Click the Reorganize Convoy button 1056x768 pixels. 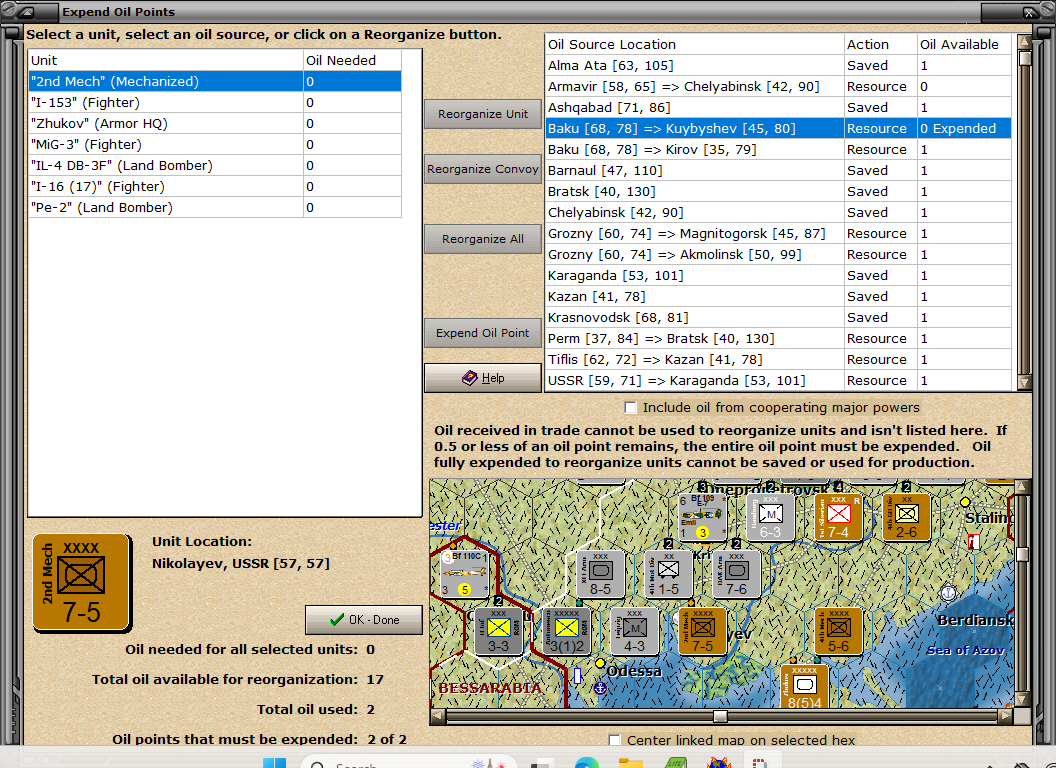[x=483, y=169]
